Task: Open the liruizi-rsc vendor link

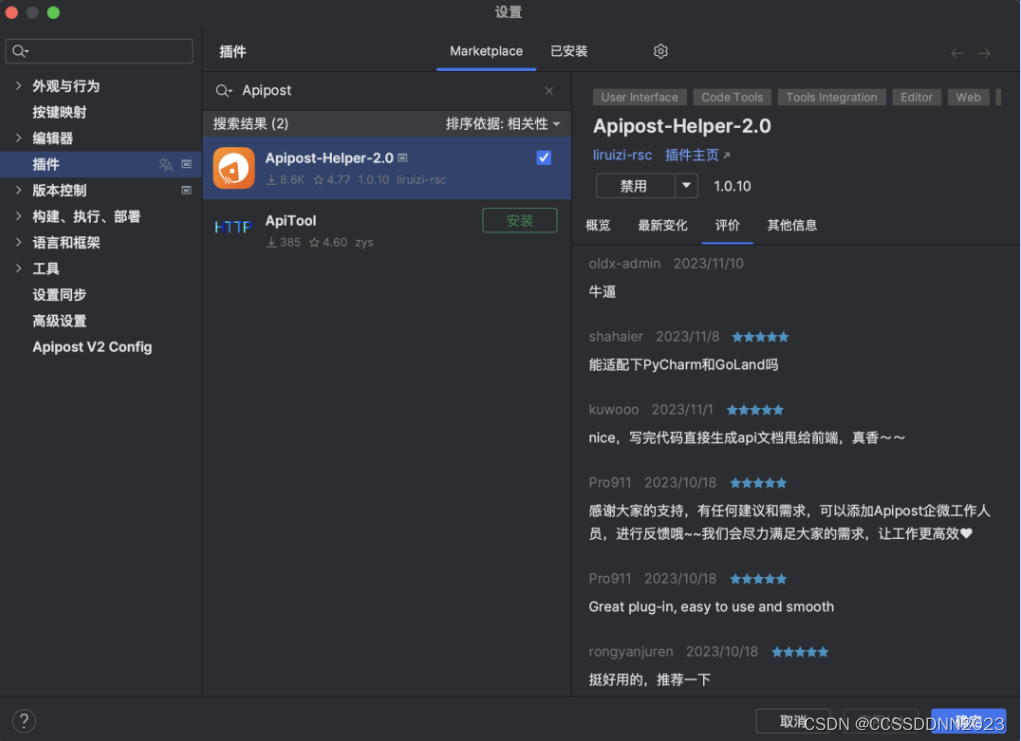Action: 622,155
